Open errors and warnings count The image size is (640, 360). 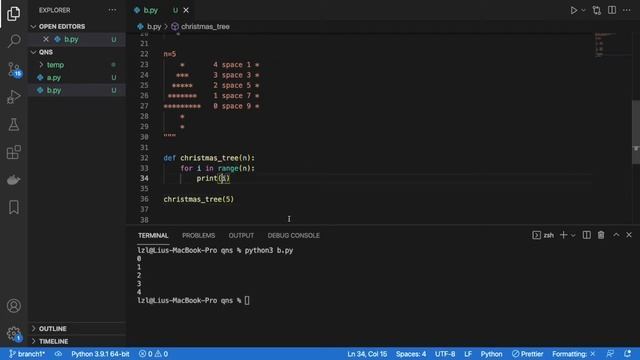[153, 354]
